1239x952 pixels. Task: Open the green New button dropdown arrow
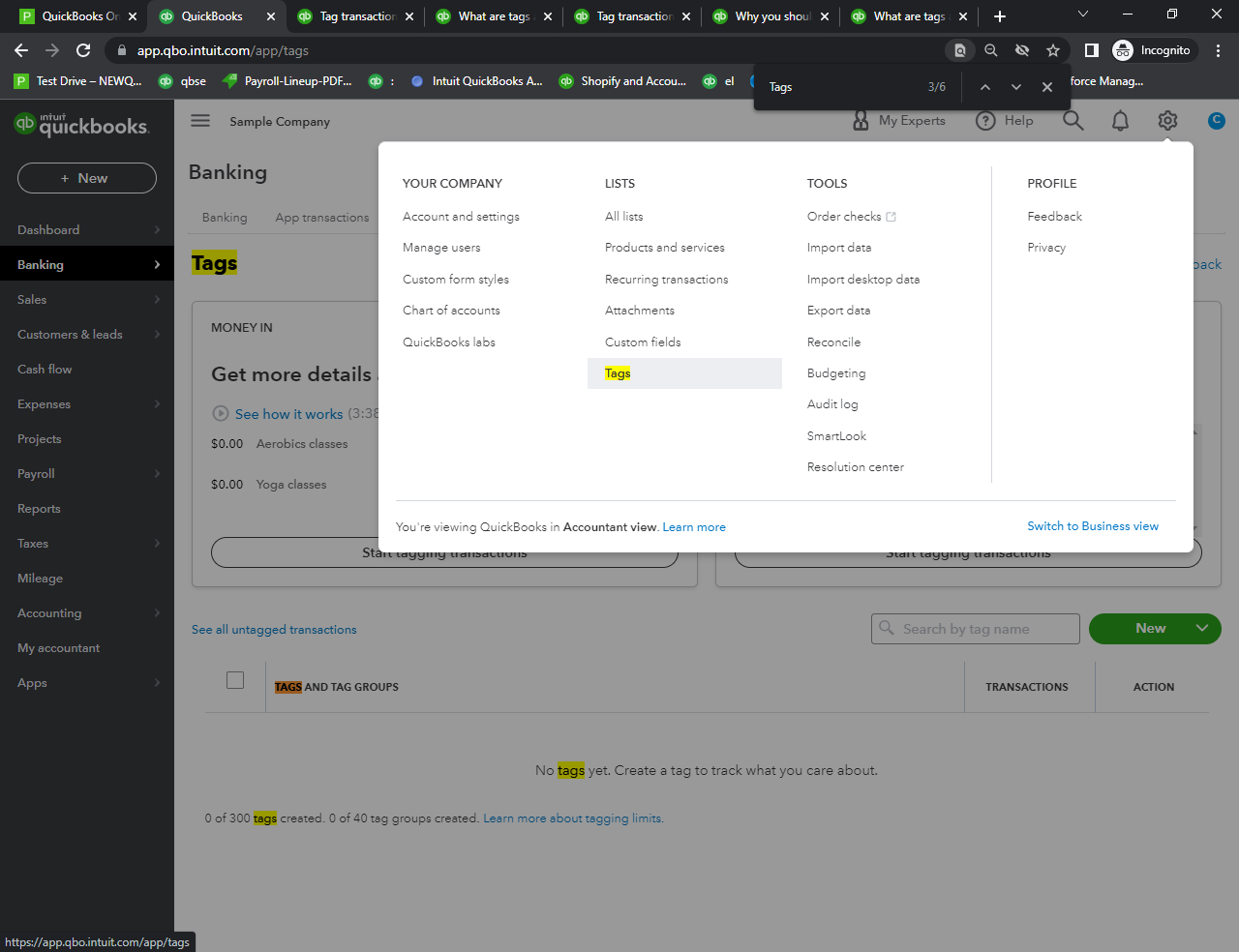[1202, 628]
